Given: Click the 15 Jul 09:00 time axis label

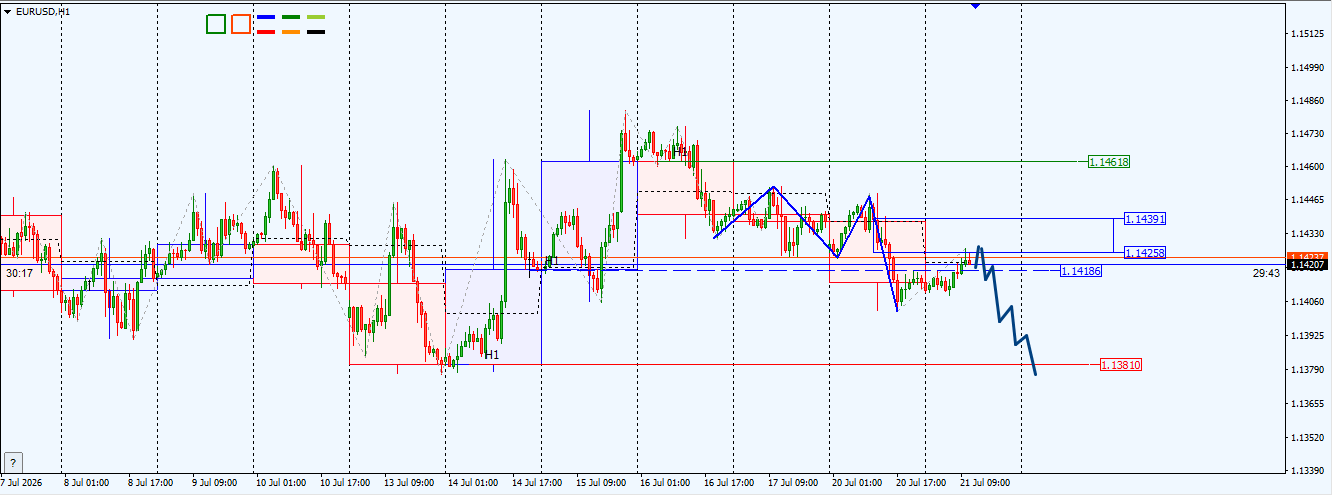Looking at the screenshot, I should tap(603, 482).
